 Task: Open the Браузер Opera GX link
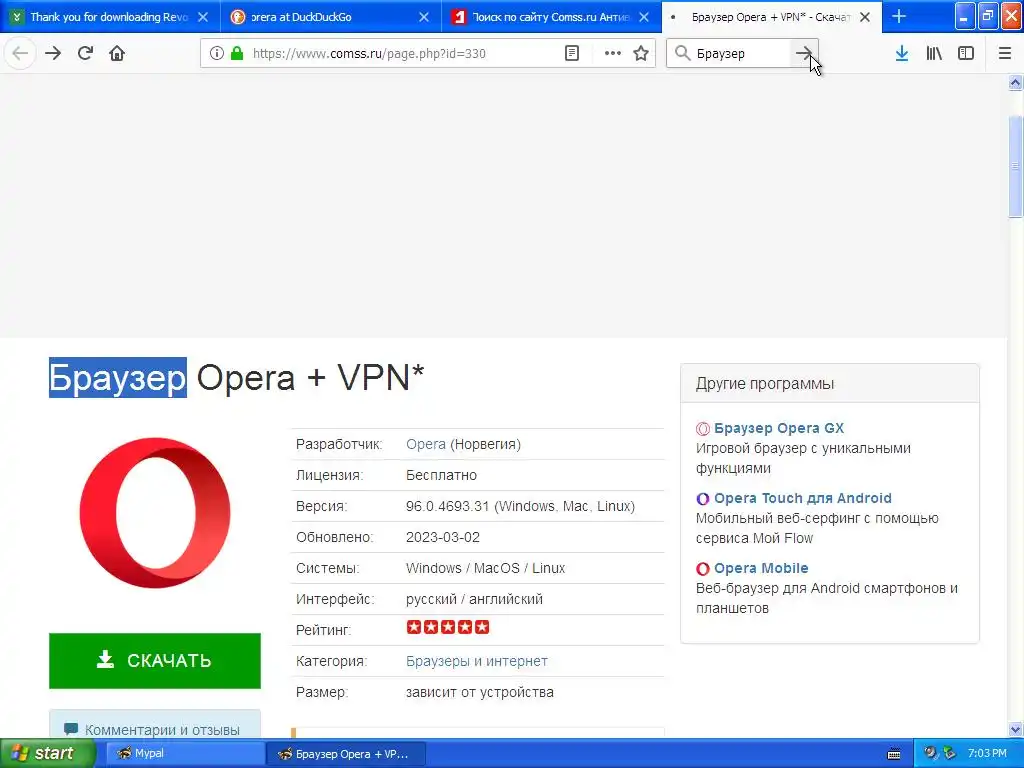click(778, 428)
